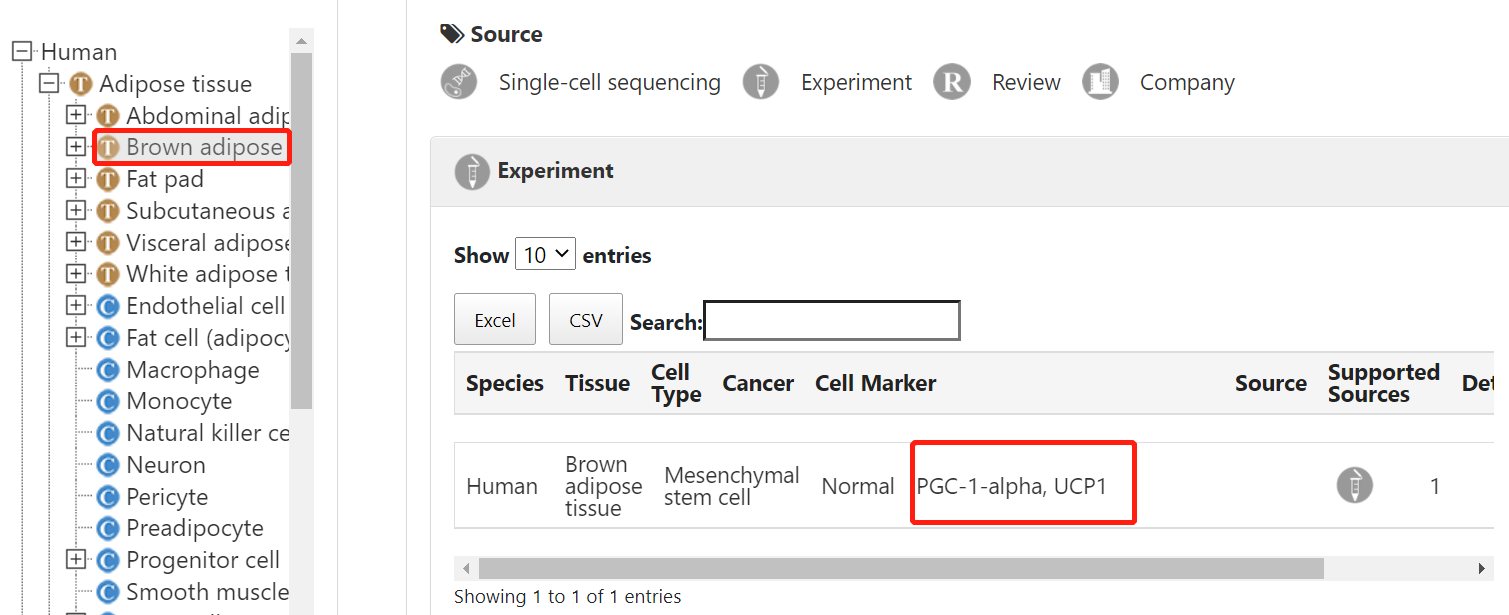Sort by Cell Marker column header
This screenshot has width=1509, height=615.
coord(876,383)
